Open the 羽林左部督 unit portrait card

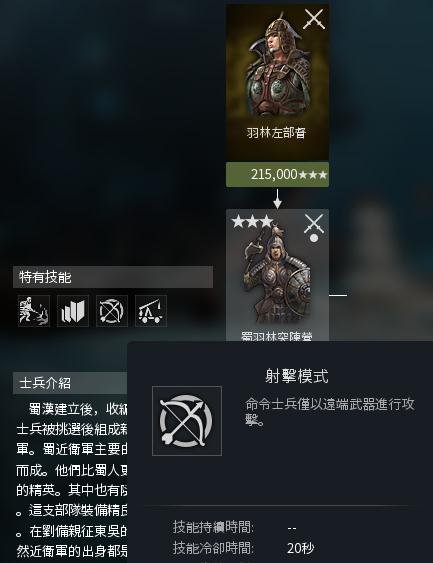point(277,82)
